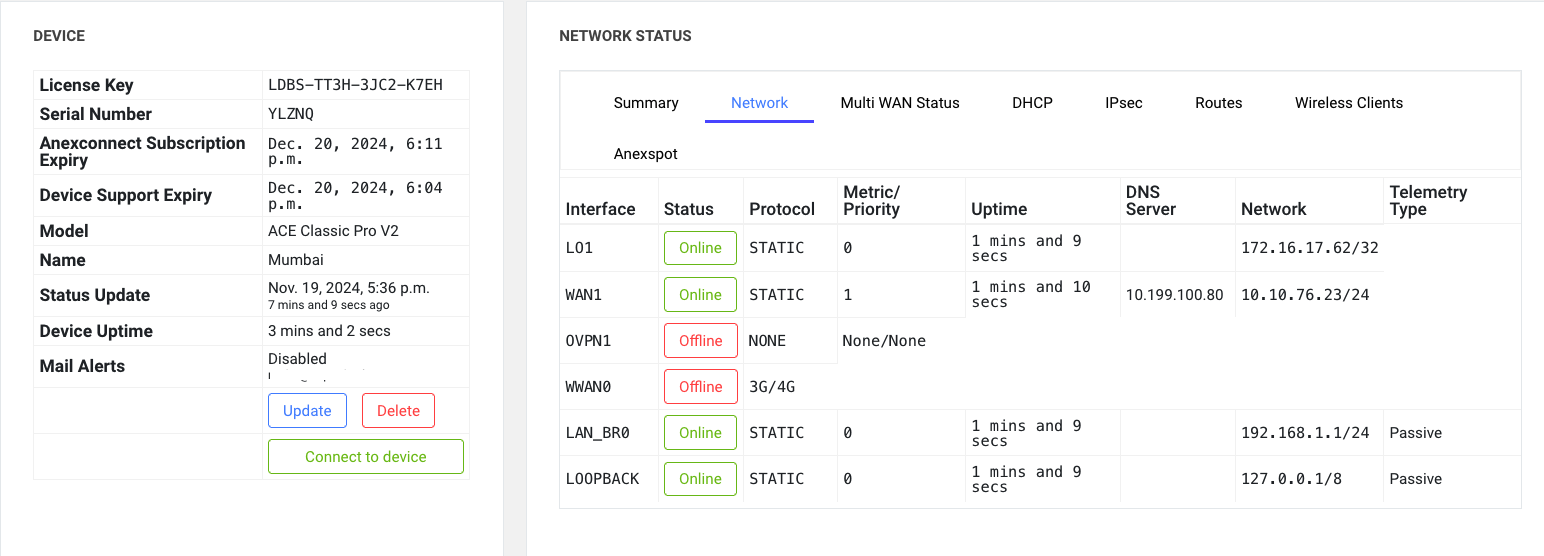
Task: Switch to the Routes tab
Action: pos(1218,103)
